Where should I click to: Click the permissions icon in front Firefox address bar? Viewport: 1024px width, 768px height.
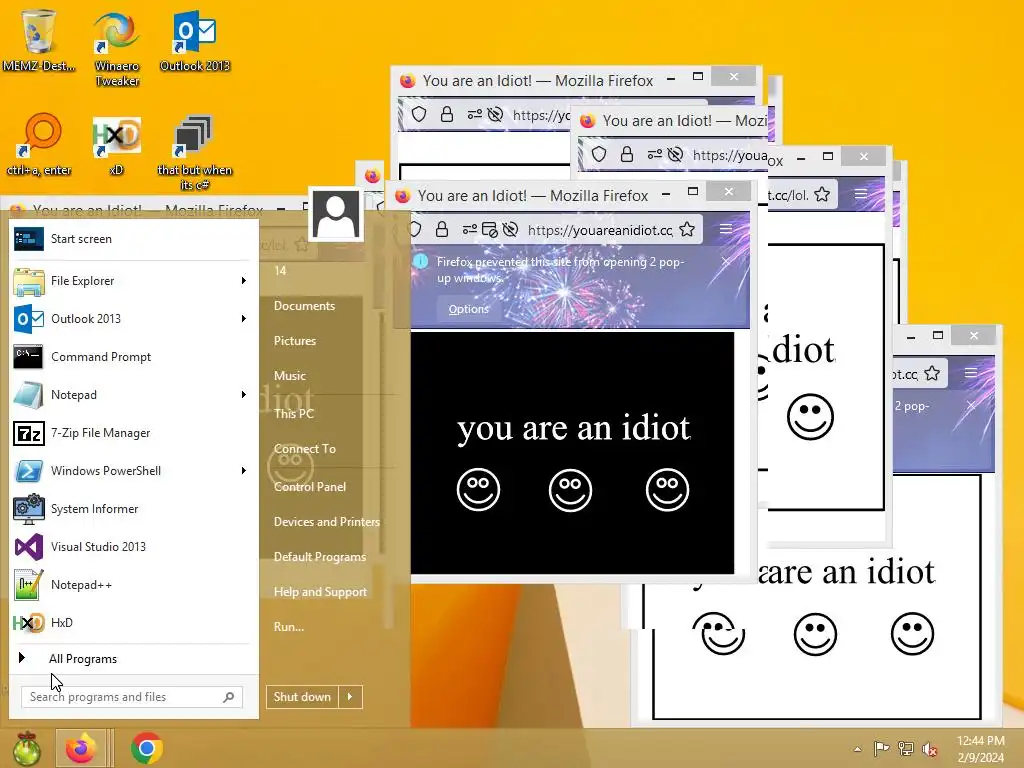pyautogui.click(x=470, y=229)
